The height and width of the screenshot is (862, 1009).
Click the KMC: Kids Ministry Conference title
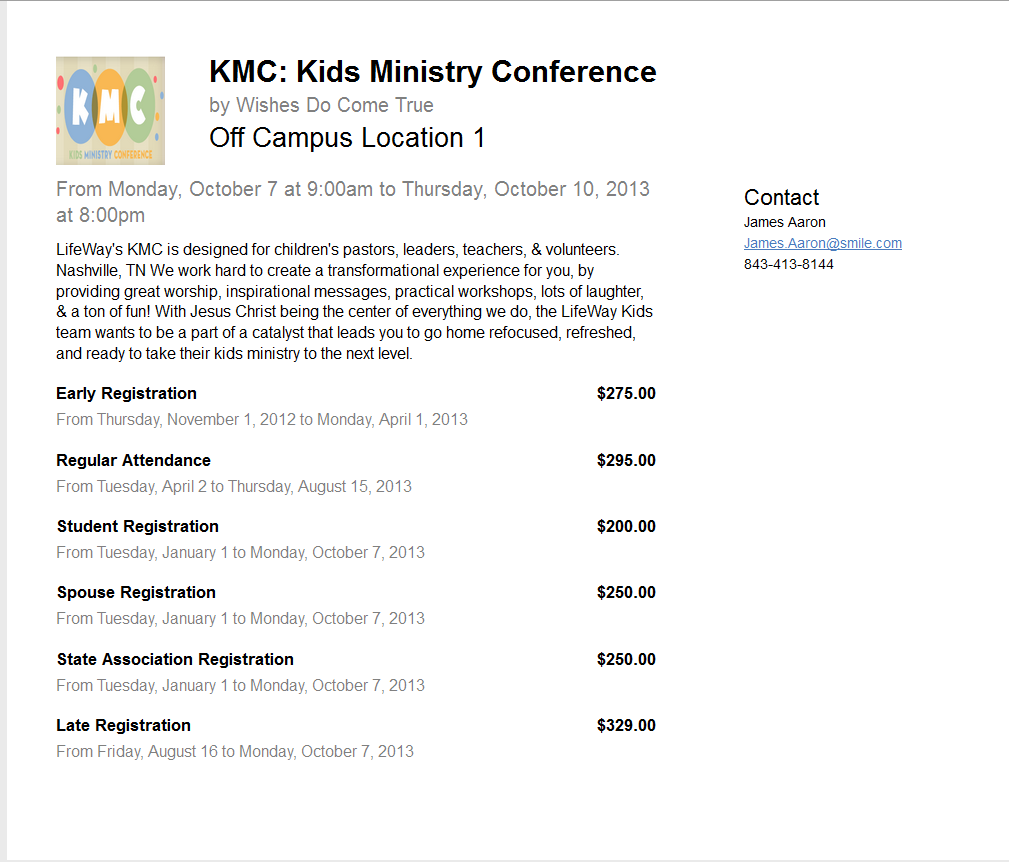(x=432, y=71)
